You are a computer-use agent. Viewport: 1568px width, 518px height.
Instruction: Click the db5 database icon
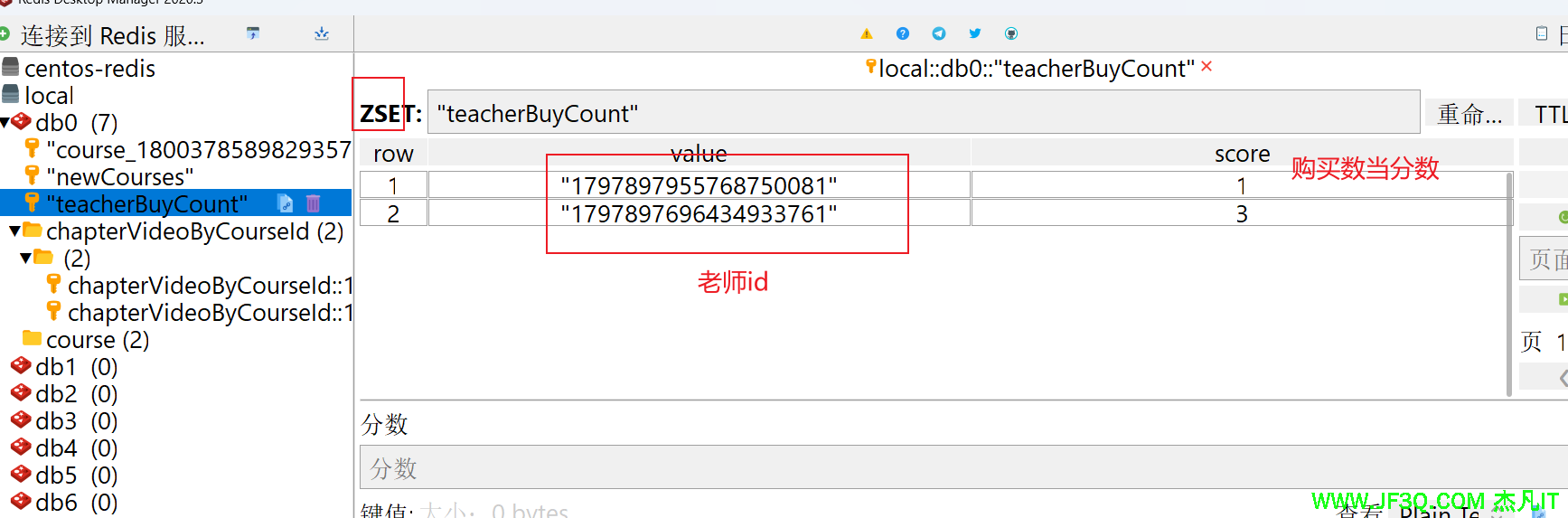[x=22, y=475]
